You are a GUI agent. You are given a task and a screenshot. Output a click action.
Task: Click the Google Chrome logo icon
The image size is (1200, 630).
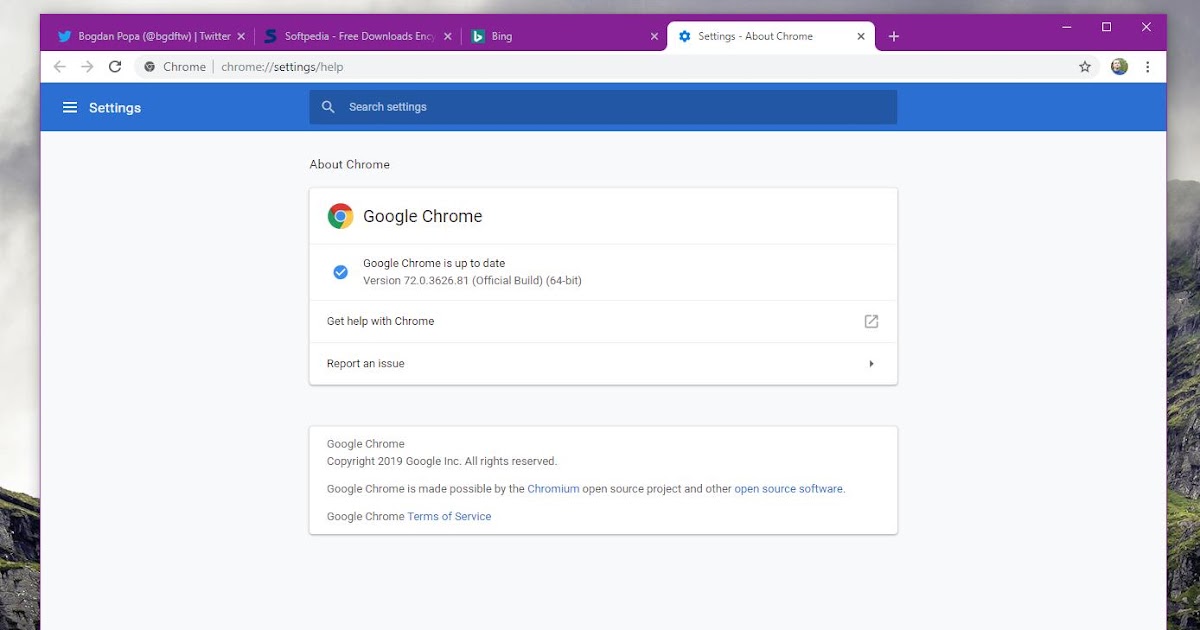[x=340, y=216]
